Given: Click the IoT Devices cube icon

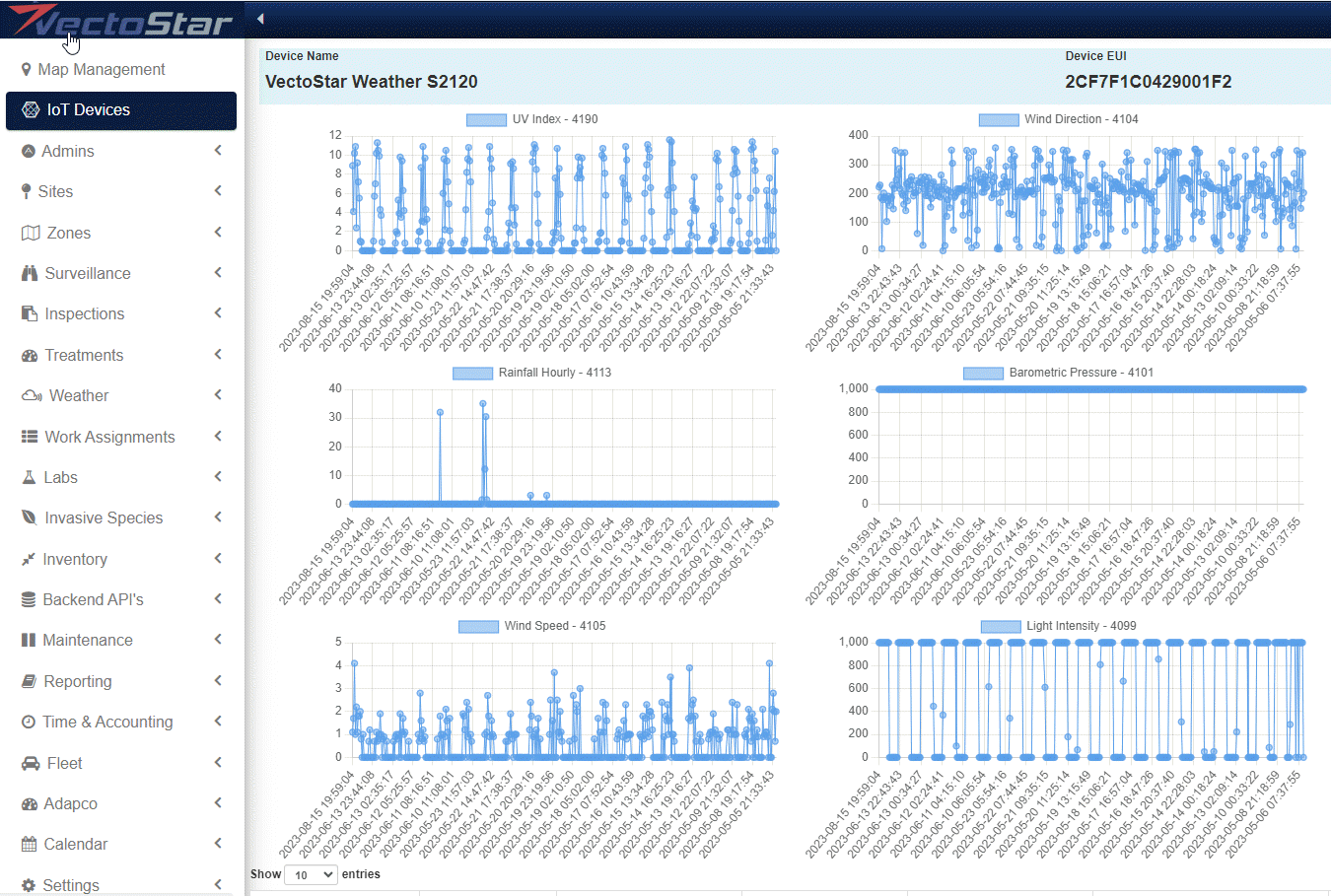Looking at the screenshot, I should tap(31, 109).
